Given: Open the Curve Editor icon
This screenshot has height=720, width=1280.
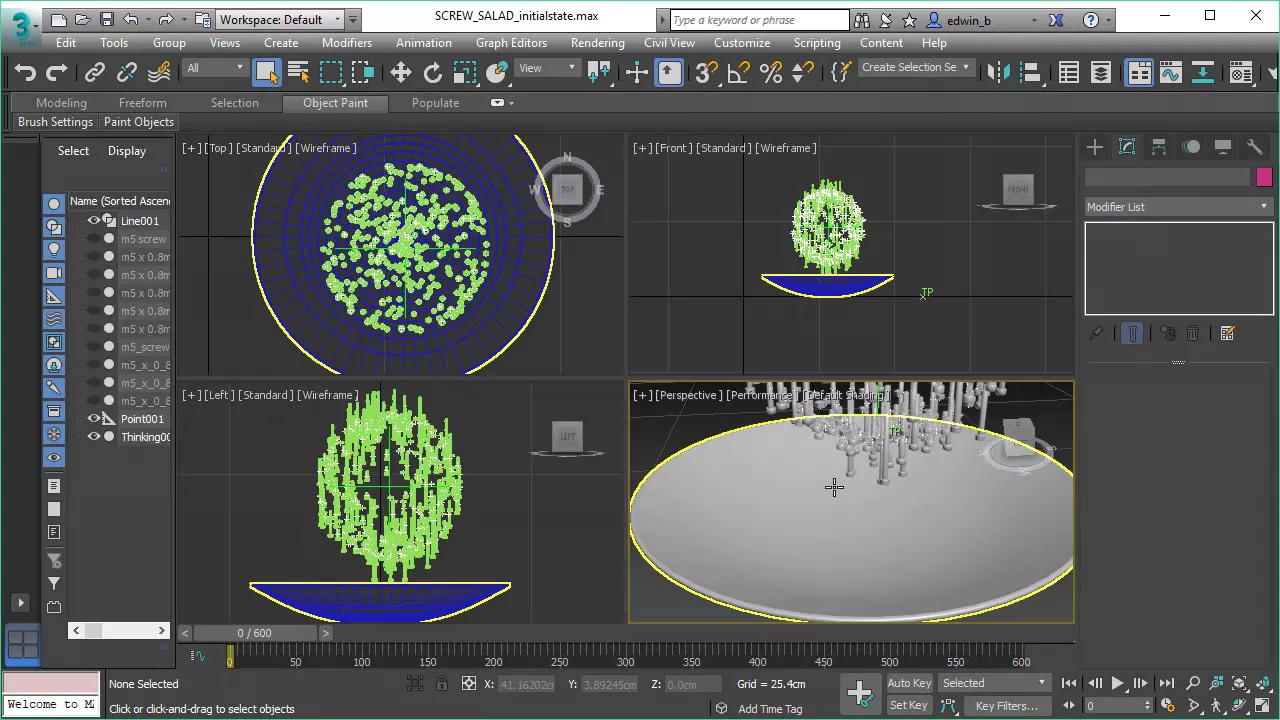Looking at the screenshot, I should [x=1171, y=72].
